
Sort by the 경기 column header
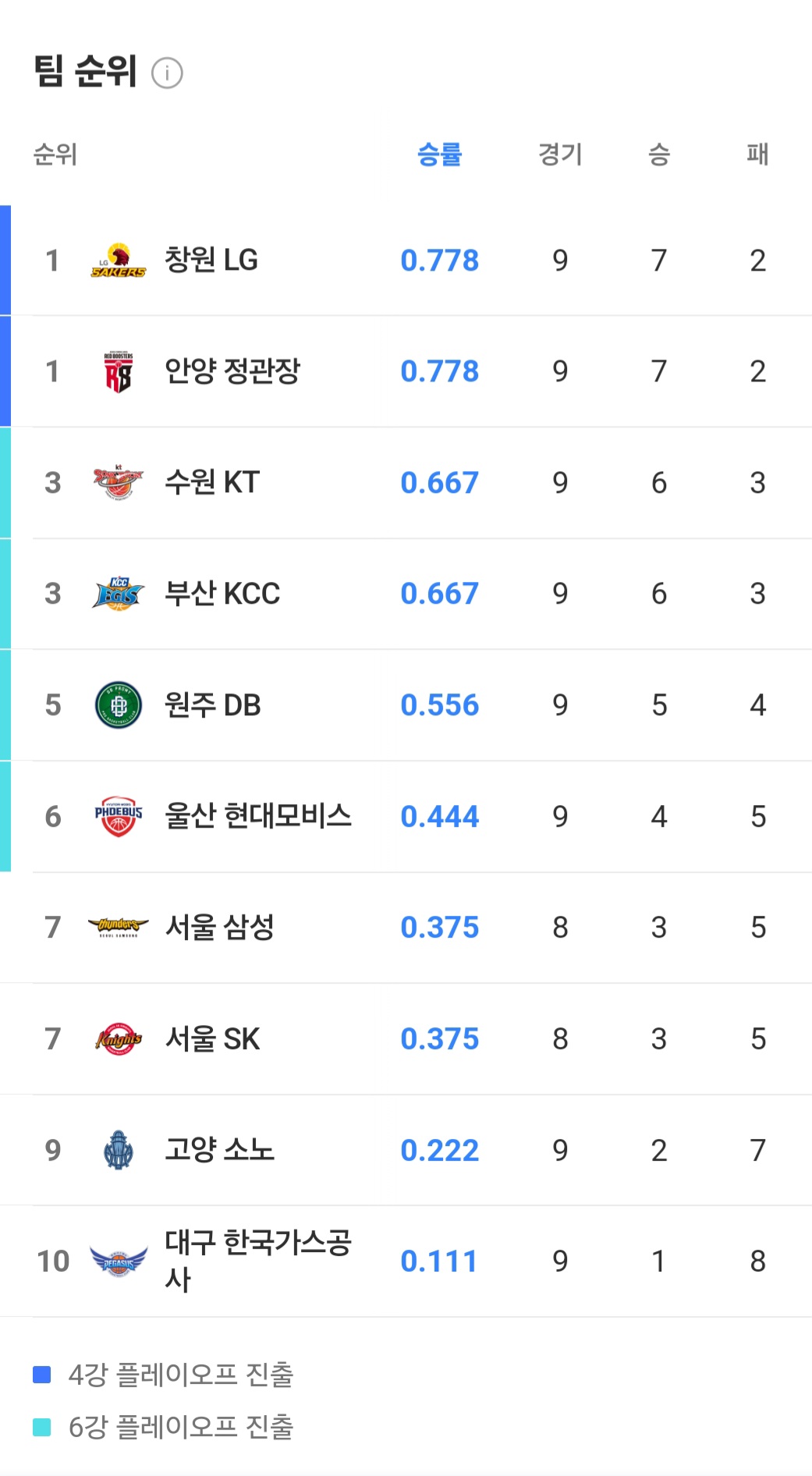tap(560, 154)
